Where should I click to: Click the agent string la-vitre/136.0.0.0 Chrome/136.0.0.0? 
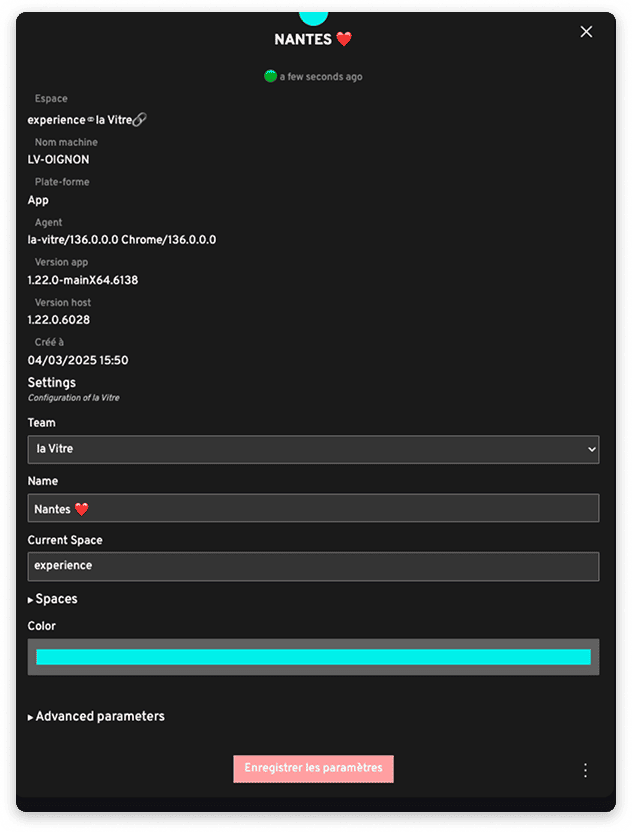pos(122,240)
